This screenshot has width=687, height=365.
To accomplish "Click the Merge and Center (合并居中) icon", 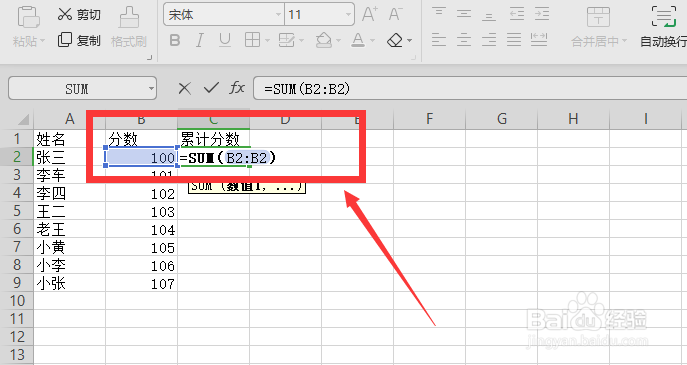I will tap(598, 17).
